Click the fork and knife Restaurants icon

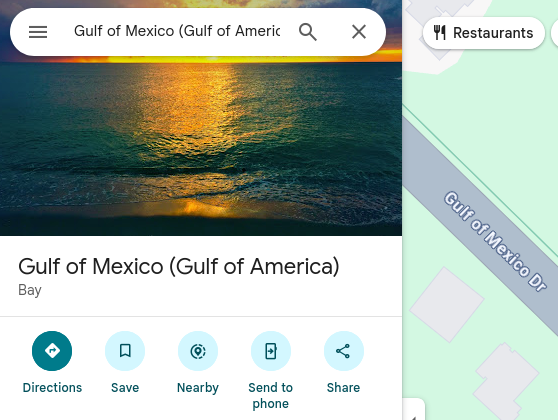click(440, 33)
